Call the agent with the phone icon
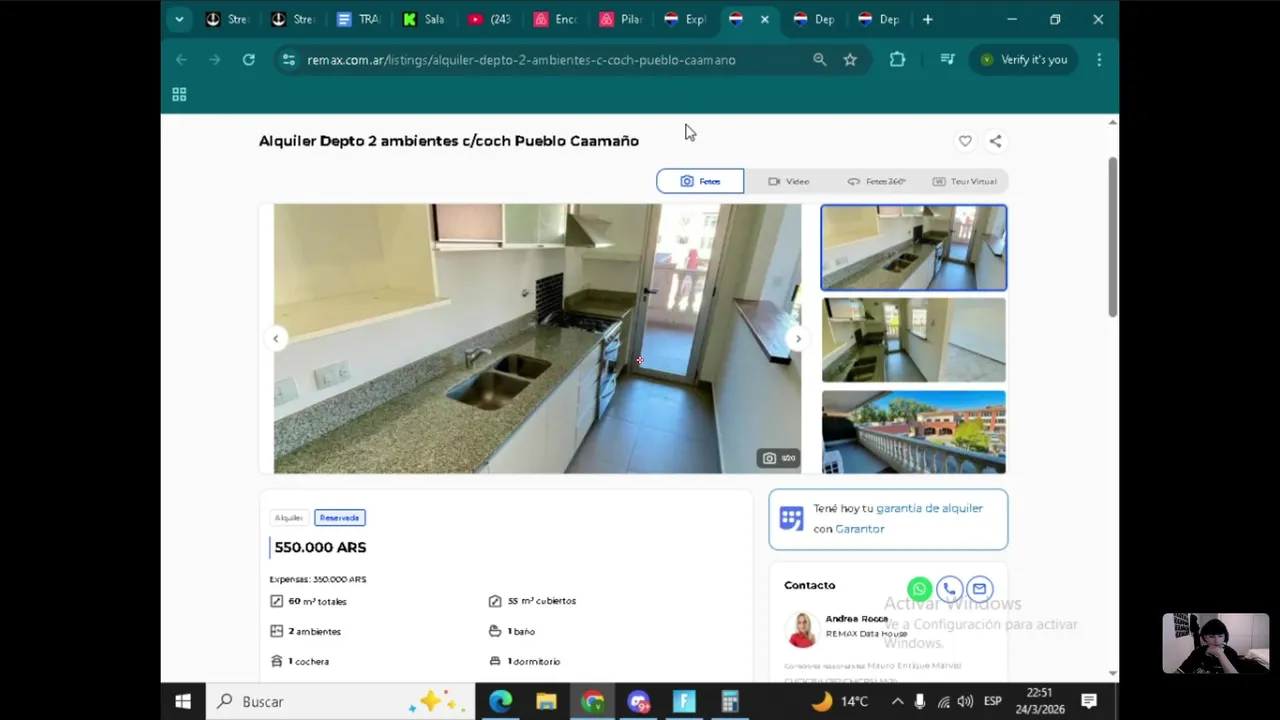Image resolution: width=1280 pixels, height=720 pixels. tap(949, 589)
